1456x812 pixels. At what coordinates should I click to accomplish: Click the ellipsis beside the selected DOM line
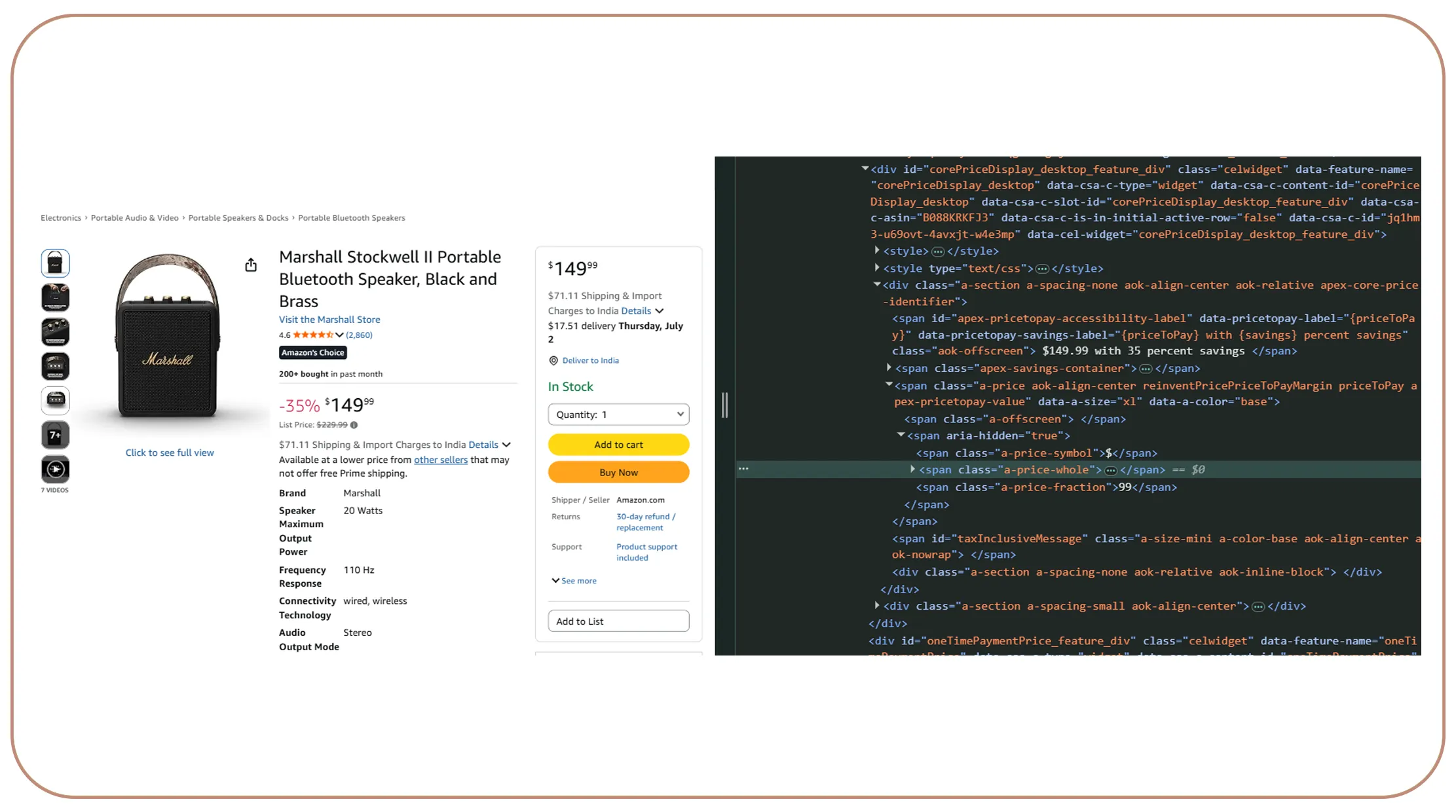coord(743,469)
